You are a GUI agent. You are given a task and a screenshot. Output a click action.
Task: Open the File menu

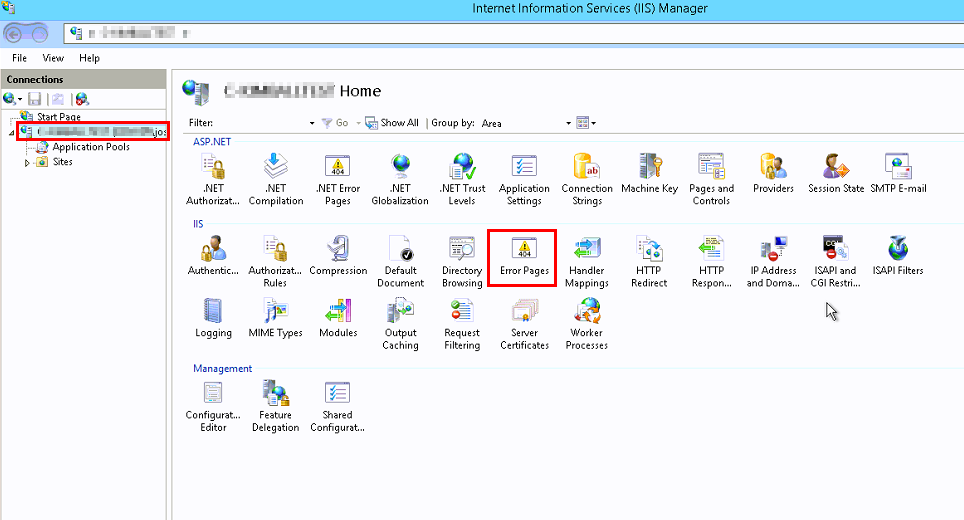coord(19,58)
